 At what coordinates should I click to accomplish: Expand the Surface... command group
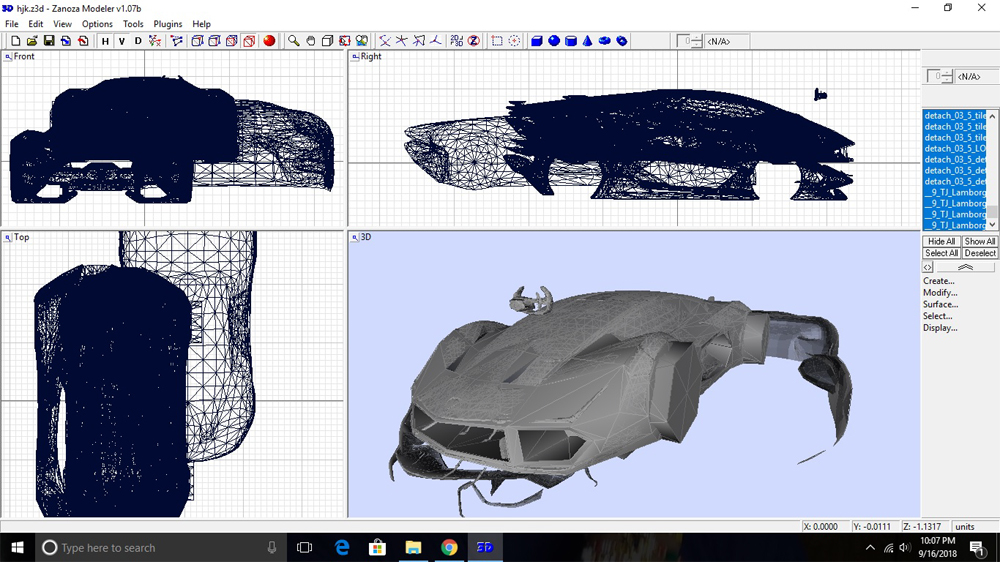click(941, 304)
